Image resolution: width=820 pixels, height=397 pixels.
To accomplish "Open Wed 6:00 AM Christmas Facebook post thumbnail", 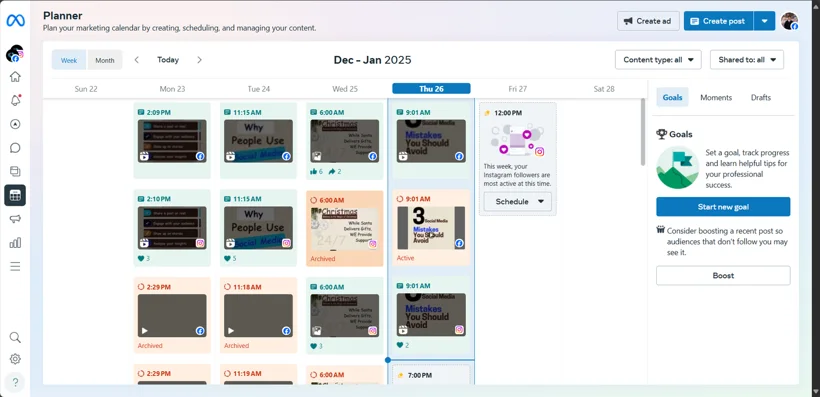I will tap(344, 141).
